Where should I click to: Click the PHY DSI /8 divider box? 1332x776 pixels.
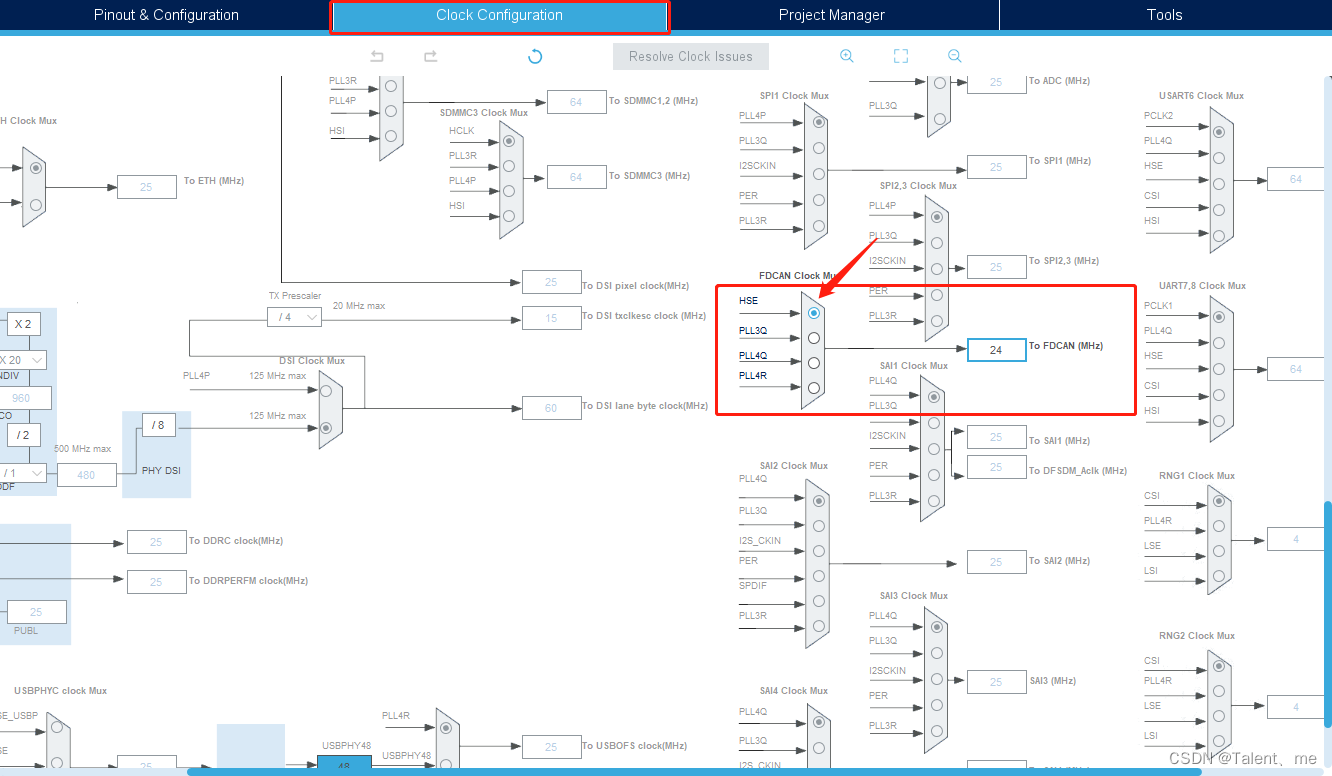click(158, 425)
